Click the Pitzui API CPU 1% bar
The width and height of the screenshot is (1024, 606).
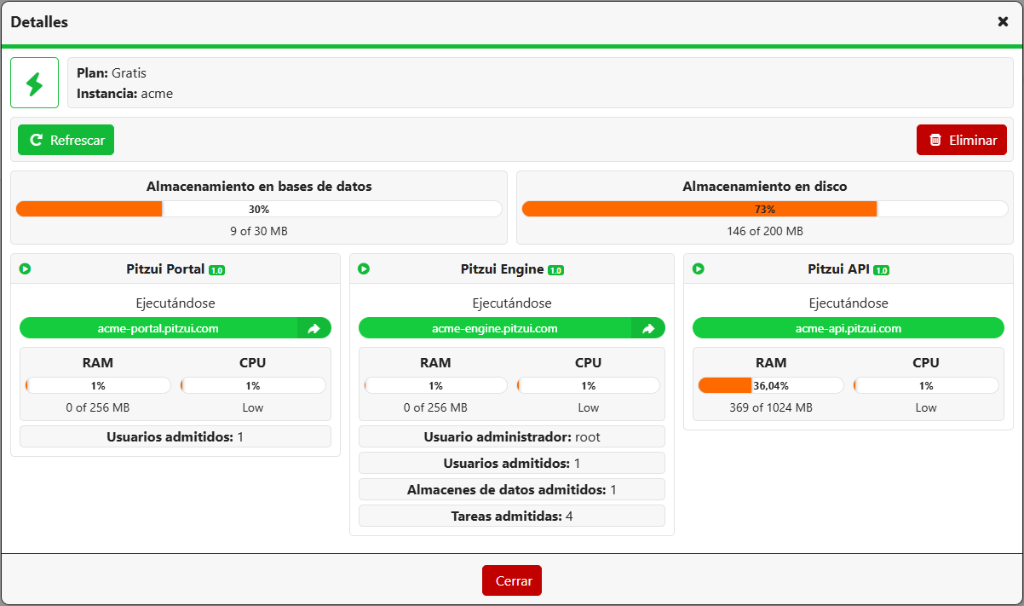[926, 386]
